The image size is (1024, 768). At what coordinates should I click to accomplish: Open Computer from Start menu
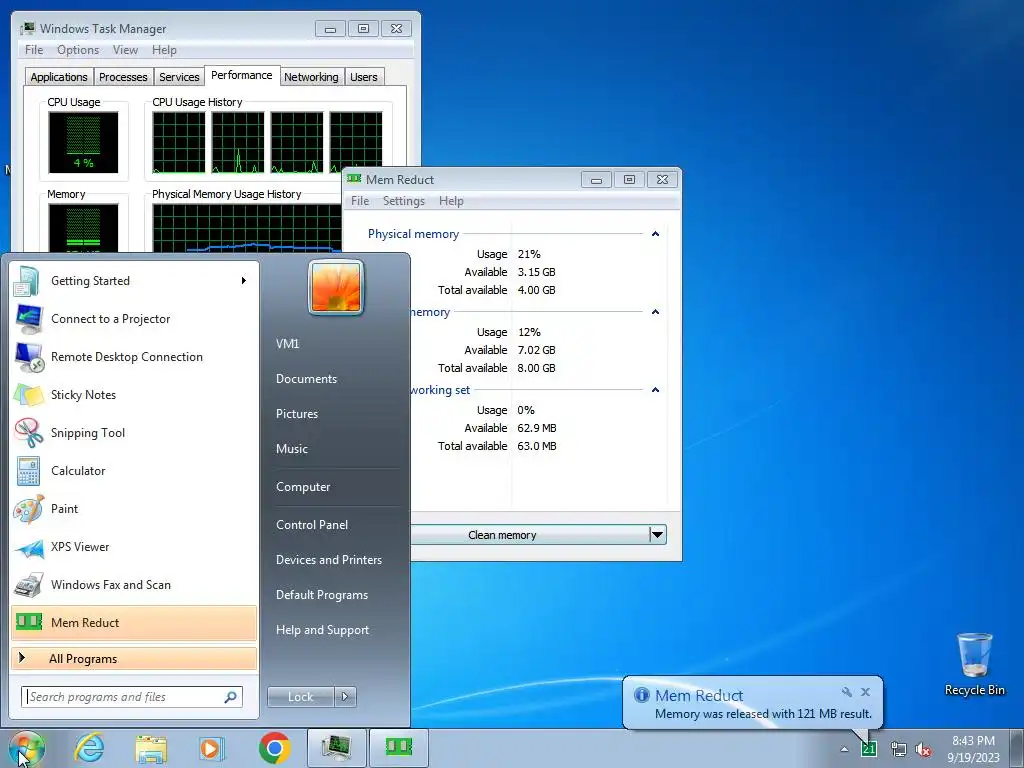pyautogui.click(x=303, y=487)
